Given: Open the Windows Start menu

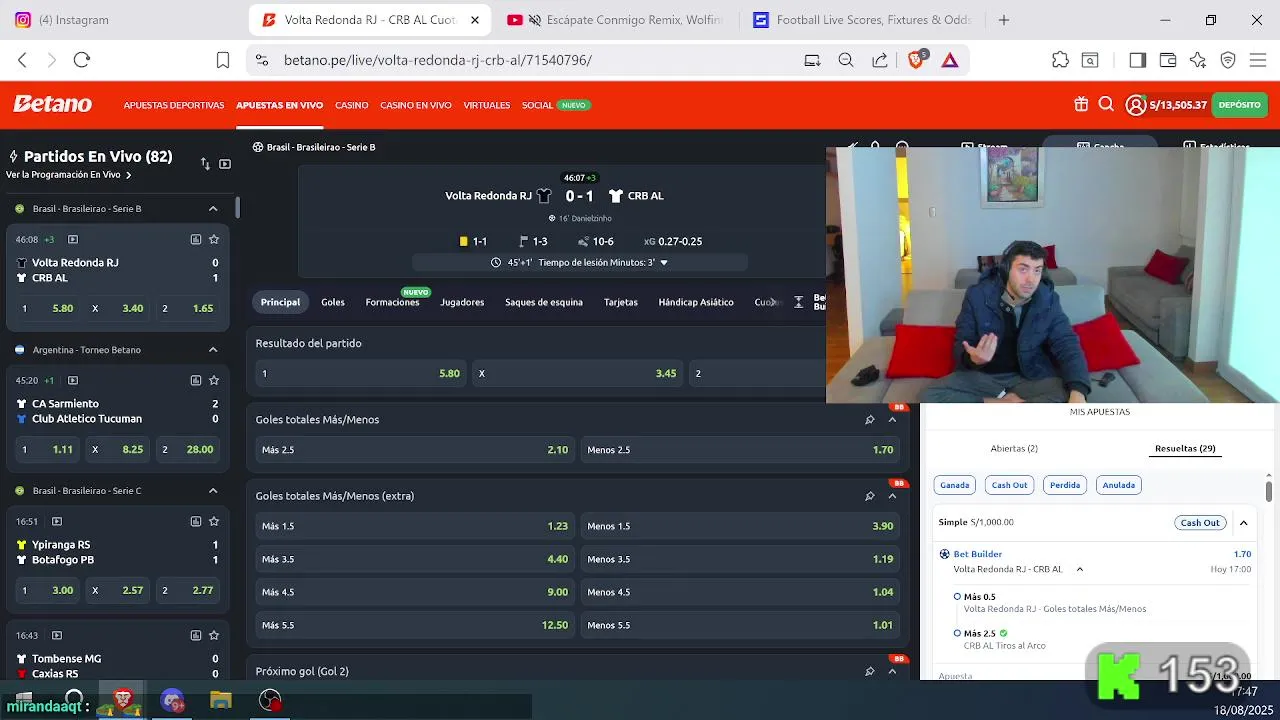Looking at the screenshot, I should click(24, 700).
